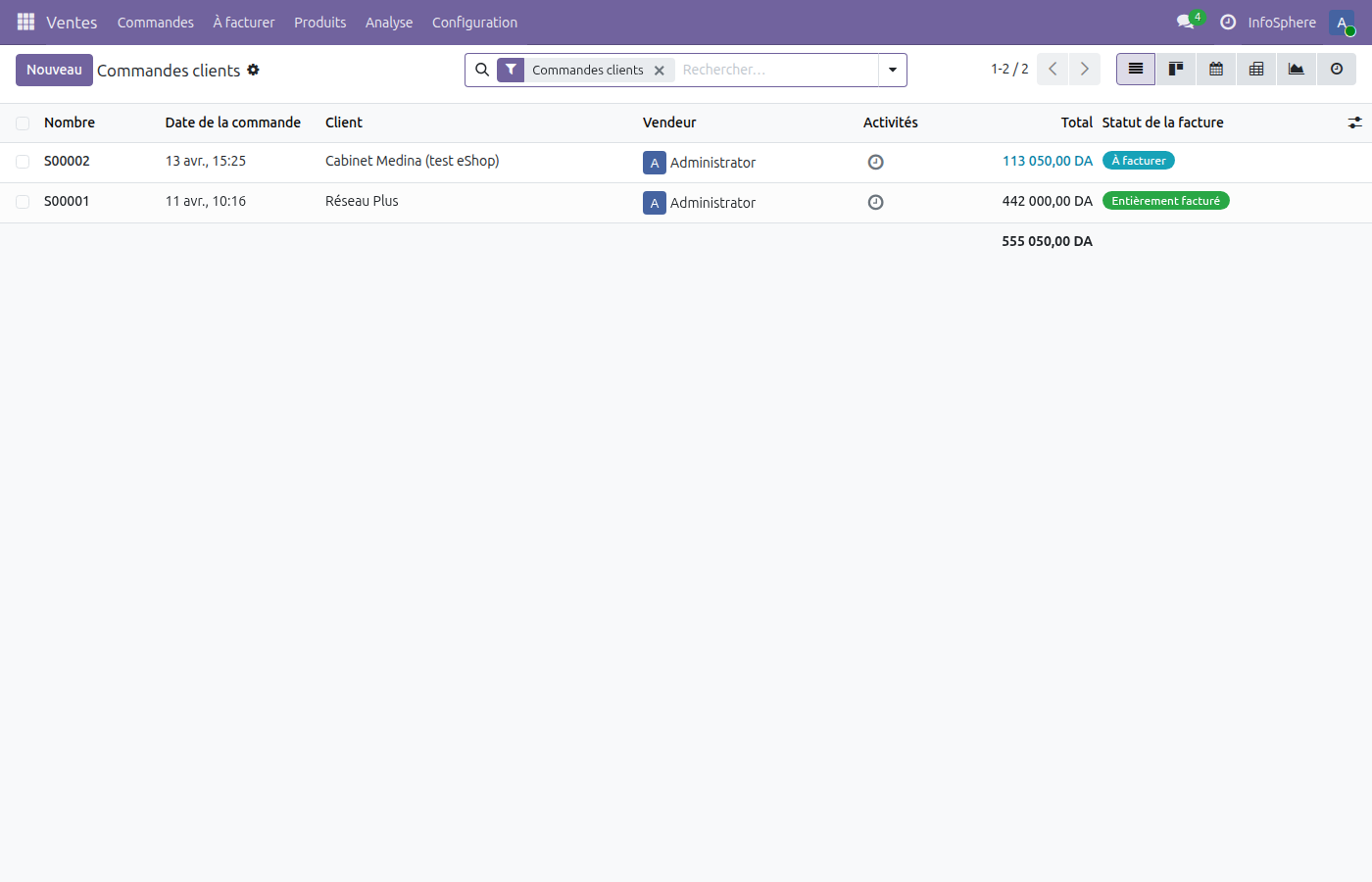
Task: Open the search filters dropdown
Action: (891, 70)
